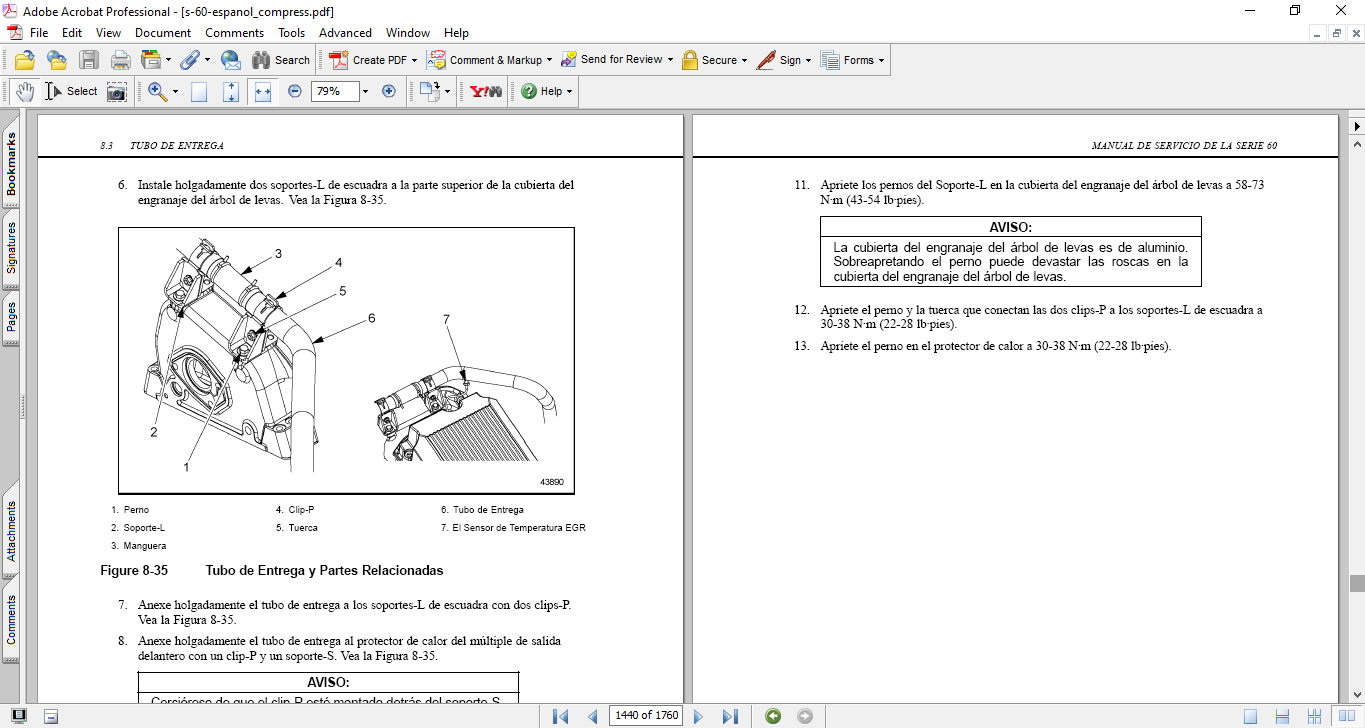Image resolution: width=1365 pixels, height=728 pixels.
Task: Click the Create PDF button
Action: tap(372, 60)
